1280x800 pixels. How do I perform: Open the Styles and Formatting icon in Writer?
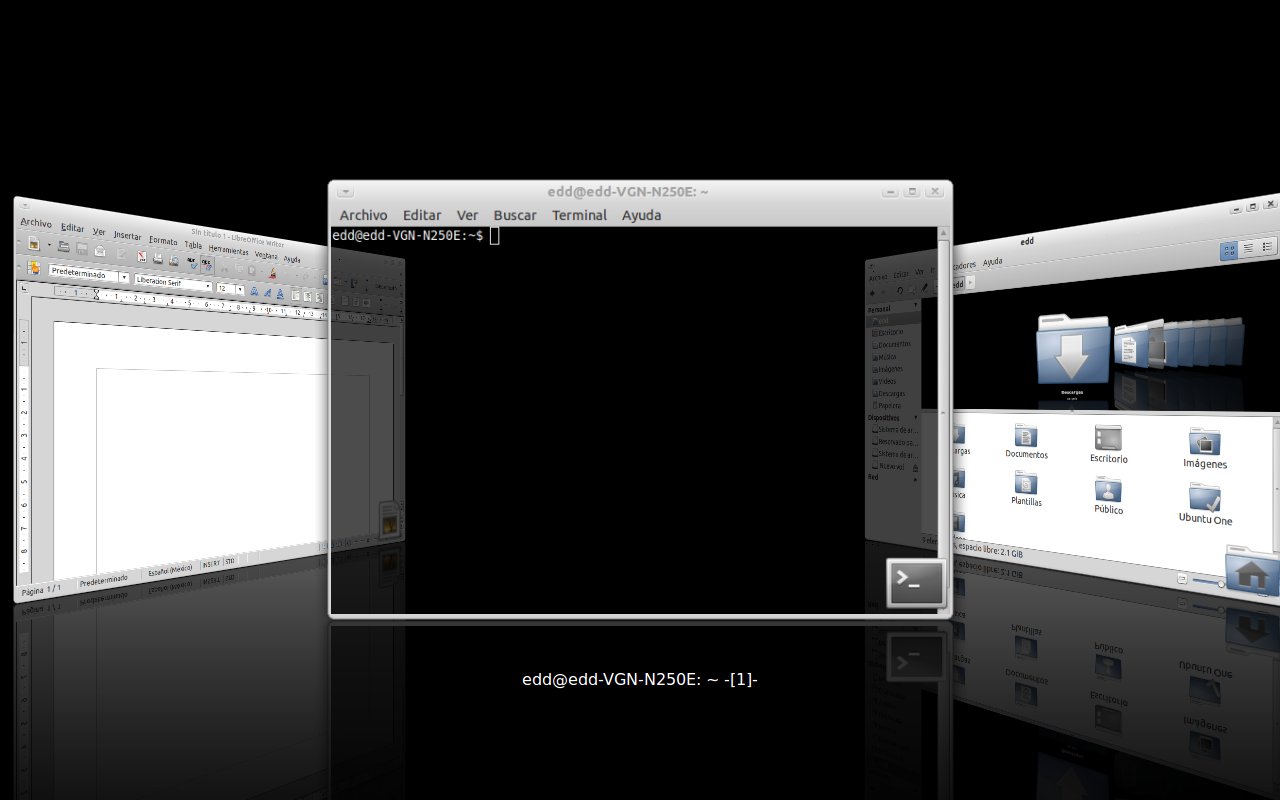tap(34, 268)
